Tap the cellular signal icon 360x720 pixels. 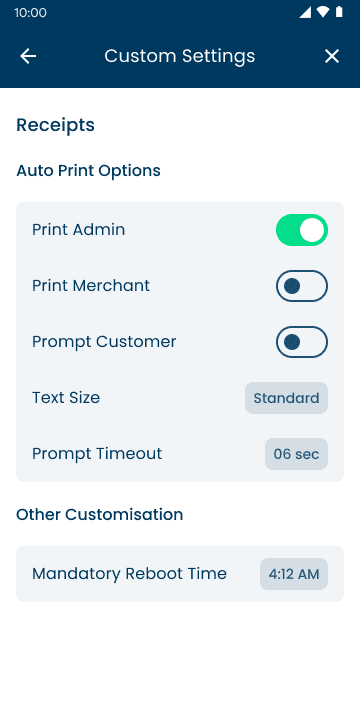click(x=305, y=12)
